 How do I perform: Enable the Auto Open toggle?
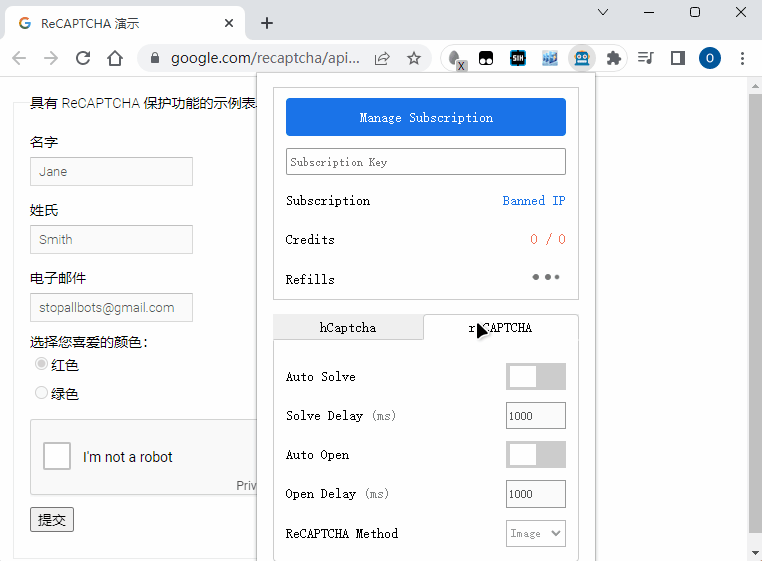tap(536, 455)
